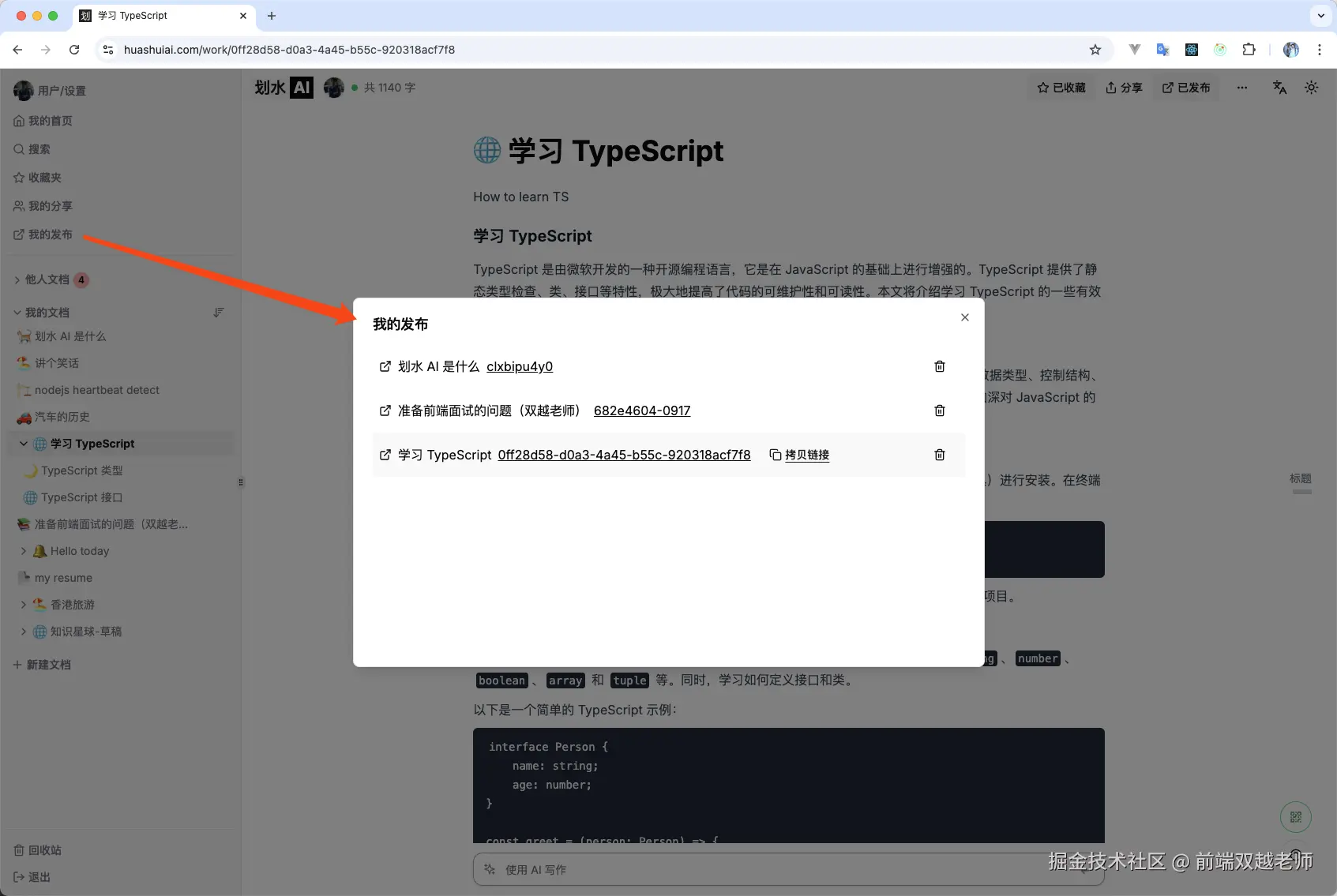Open the more options ellipsis menu
This screenshot has height=896, width=1337.
1241,88
